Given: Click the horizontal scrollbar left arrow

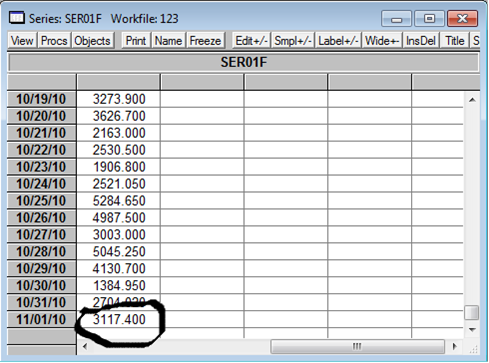Looking at the screenshot, I should (85, 346).
